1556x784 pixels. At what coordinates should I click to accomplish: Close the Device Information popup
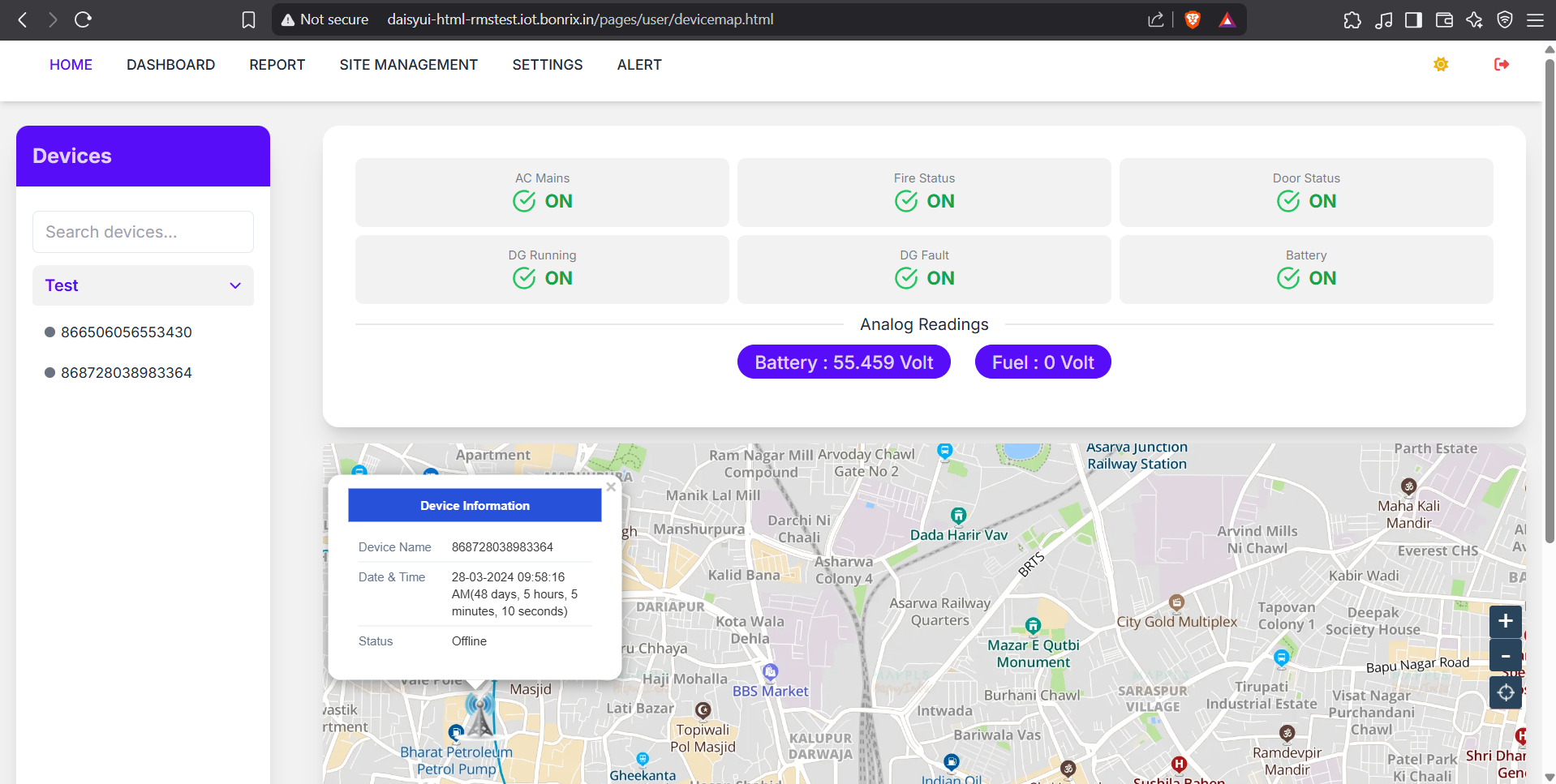pyautogui.click(x=611, y=487)
